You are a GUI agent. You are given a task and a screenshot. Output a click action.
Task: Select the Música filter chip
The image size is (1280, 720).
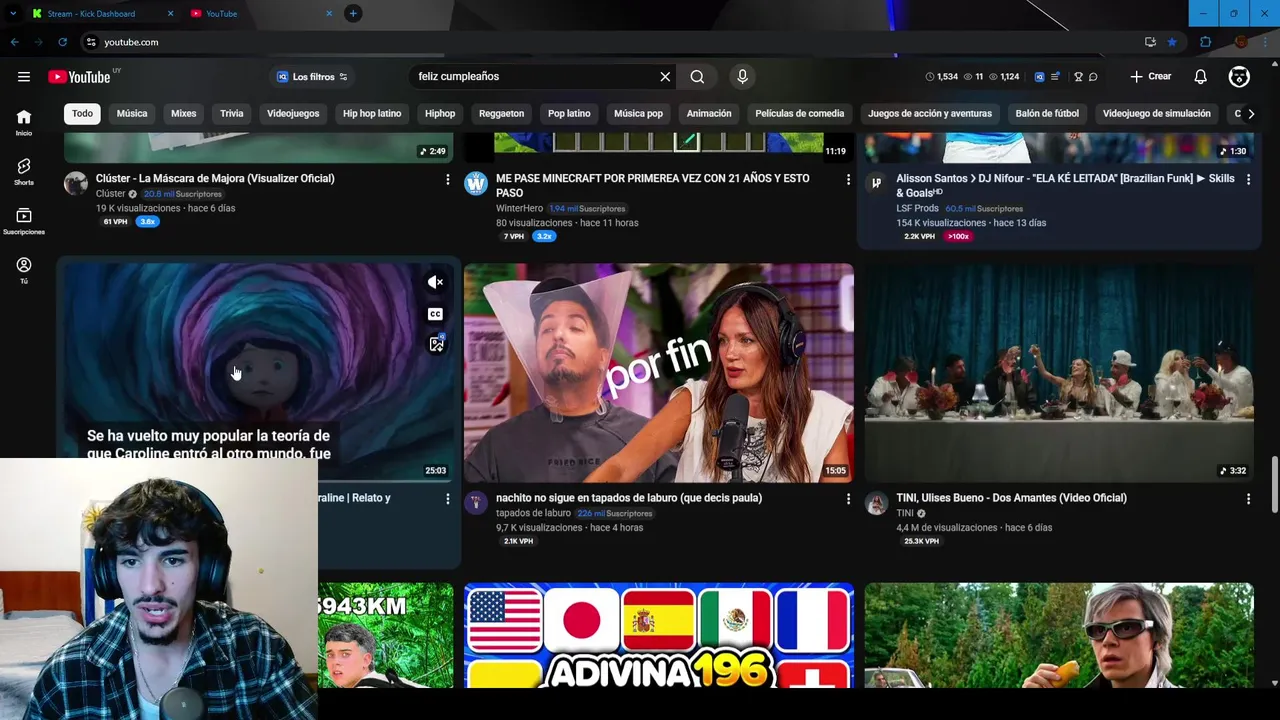pos(131,113)
